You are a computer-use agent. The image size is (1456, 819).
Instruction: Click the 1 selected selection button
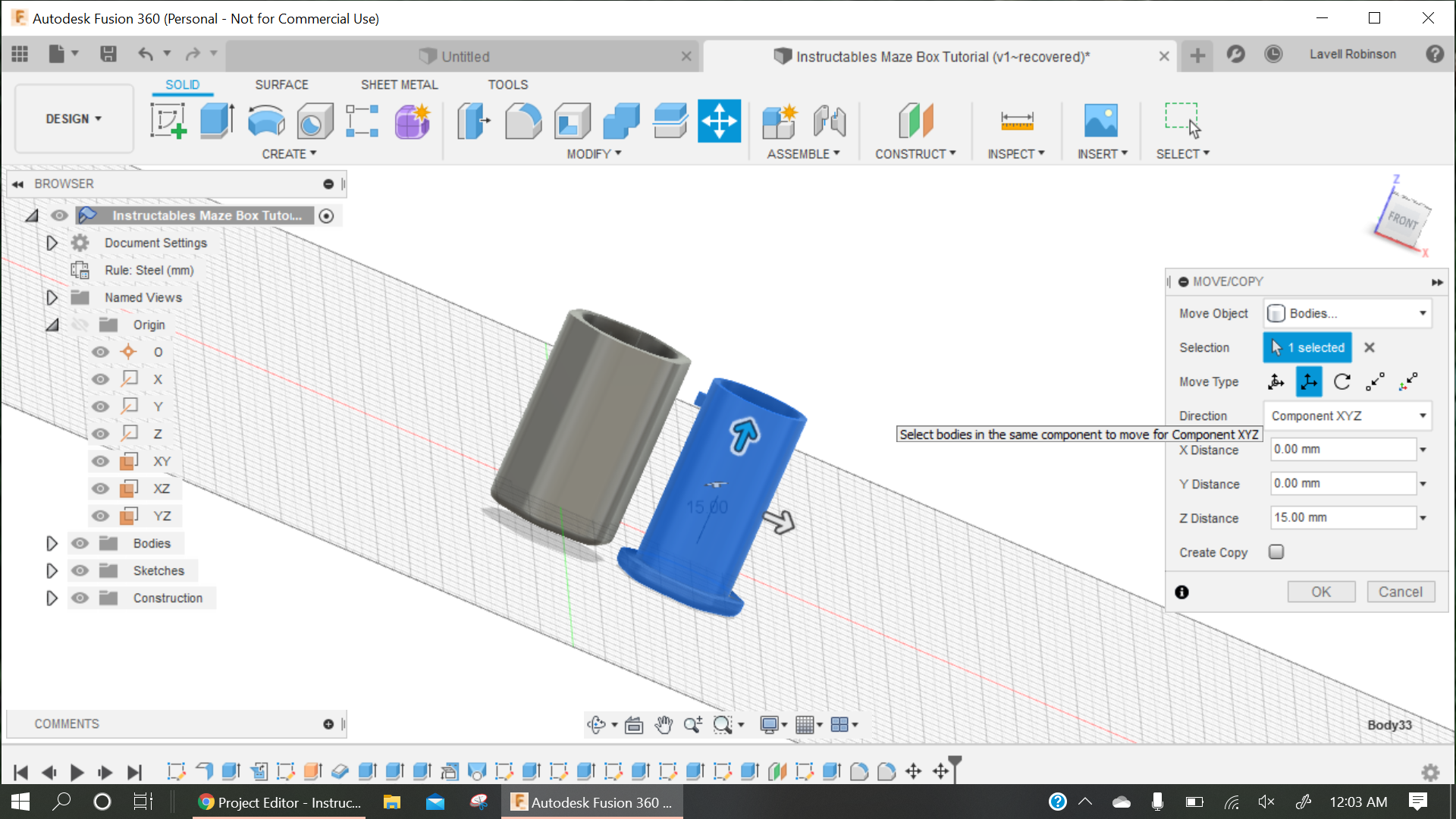[1307, 347]
